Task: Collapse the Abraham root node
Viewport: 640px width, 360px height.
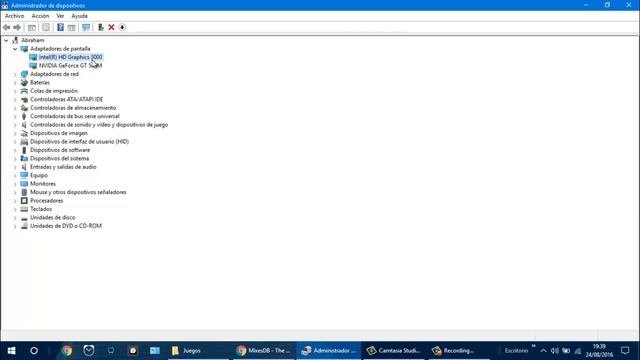Action: click(x=6, y=40)
